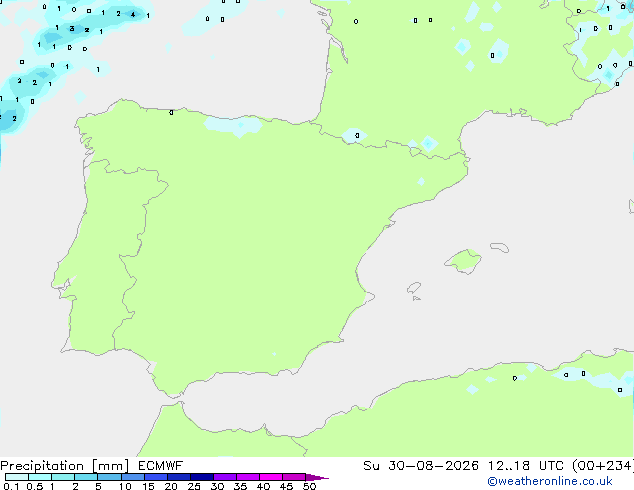The width and height of the screenshot is (634, 490).
Task: Select the 30–35 mm purple legend swatch
Action: pyautogui.click(x=224, y=477)
